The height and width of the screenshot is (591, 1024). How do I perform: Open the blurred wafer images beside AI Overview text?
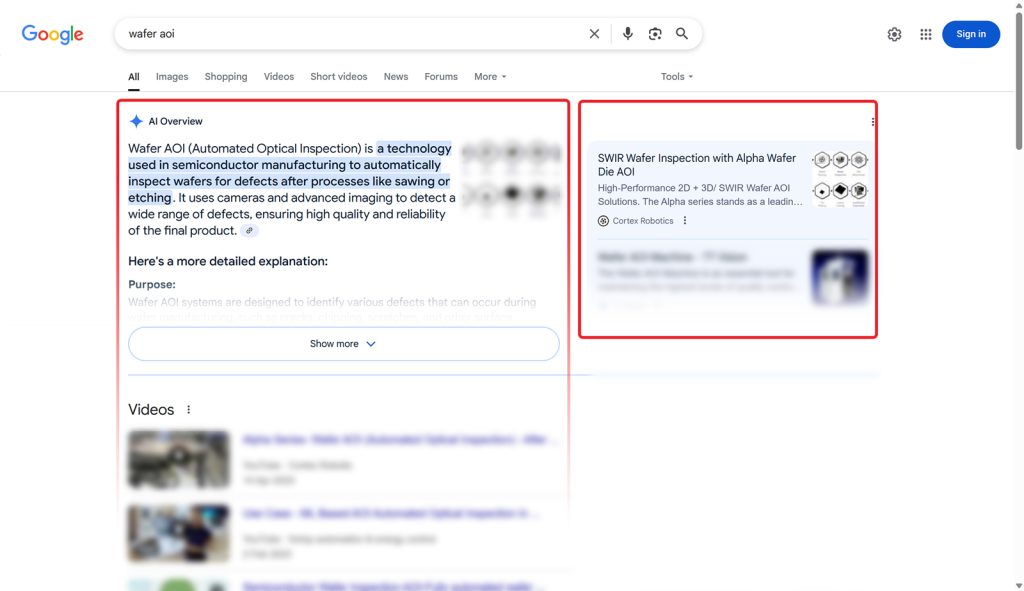coord(511,179)
